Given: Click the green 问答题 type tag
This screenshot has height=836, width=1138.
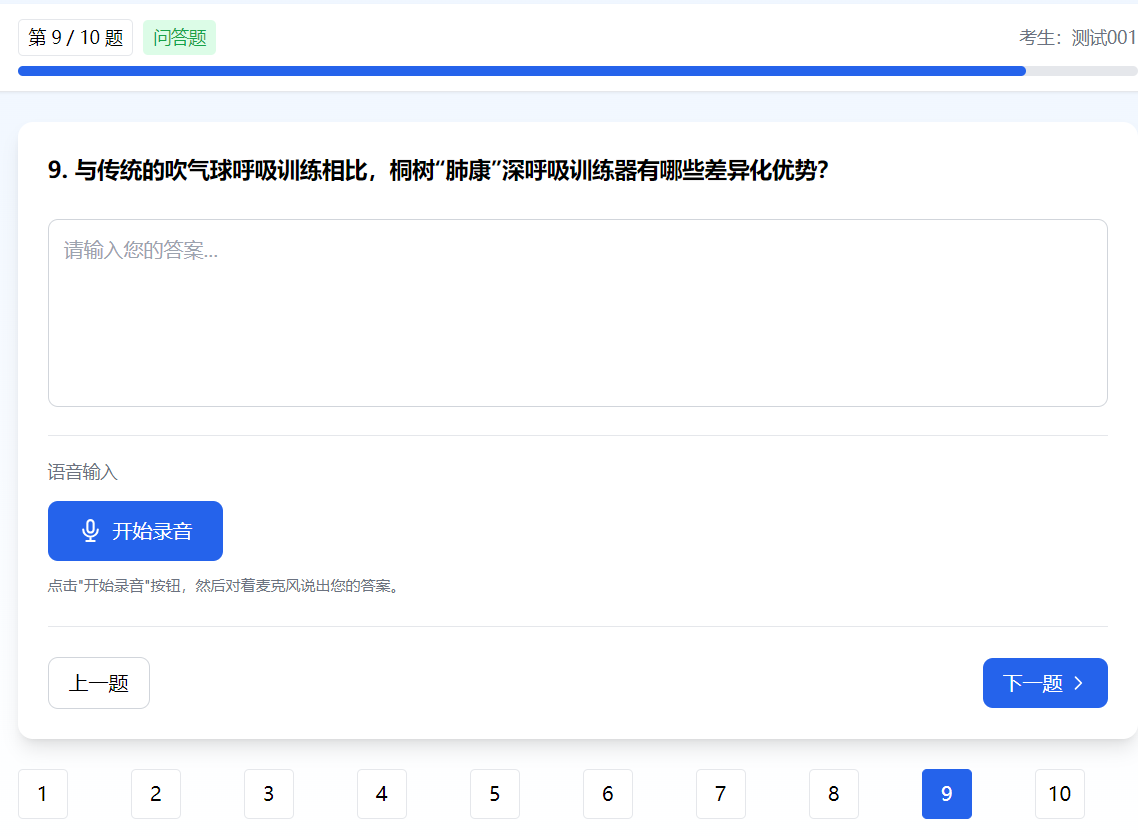Looking at the screenshot, I should pyautogui.click(x=179, y=38).
